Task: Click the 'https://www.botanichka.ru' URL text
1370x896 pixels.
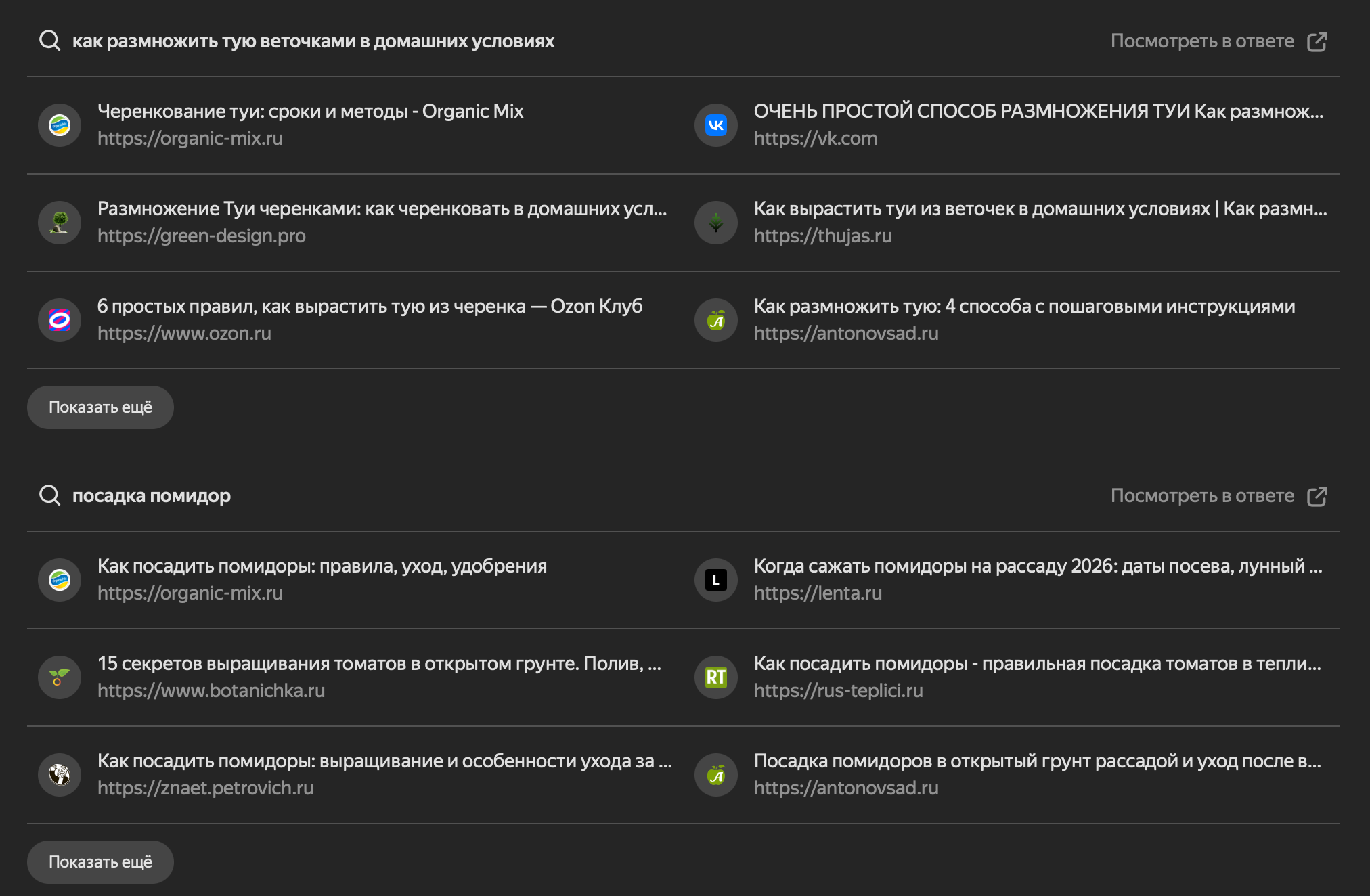Action: [211, 690]
